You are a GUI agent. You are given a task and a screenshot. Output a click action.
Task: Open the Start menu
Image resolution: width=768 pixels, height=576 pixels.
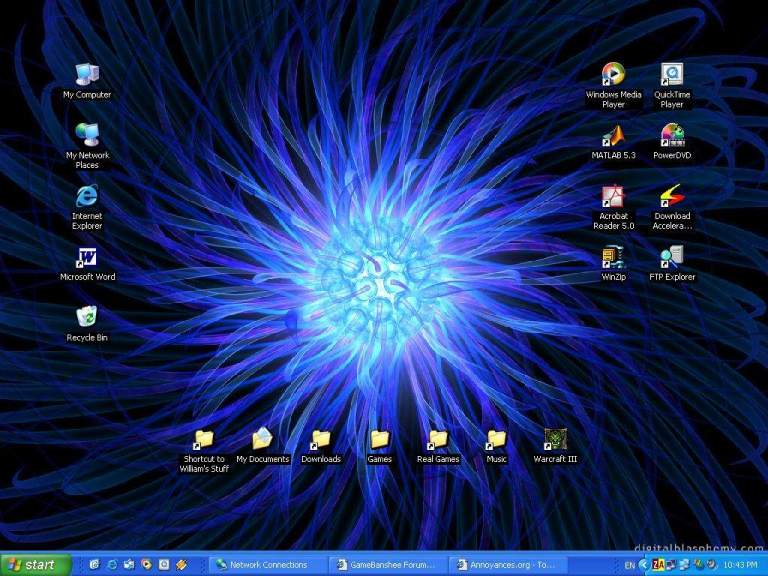tap(35, 565)
